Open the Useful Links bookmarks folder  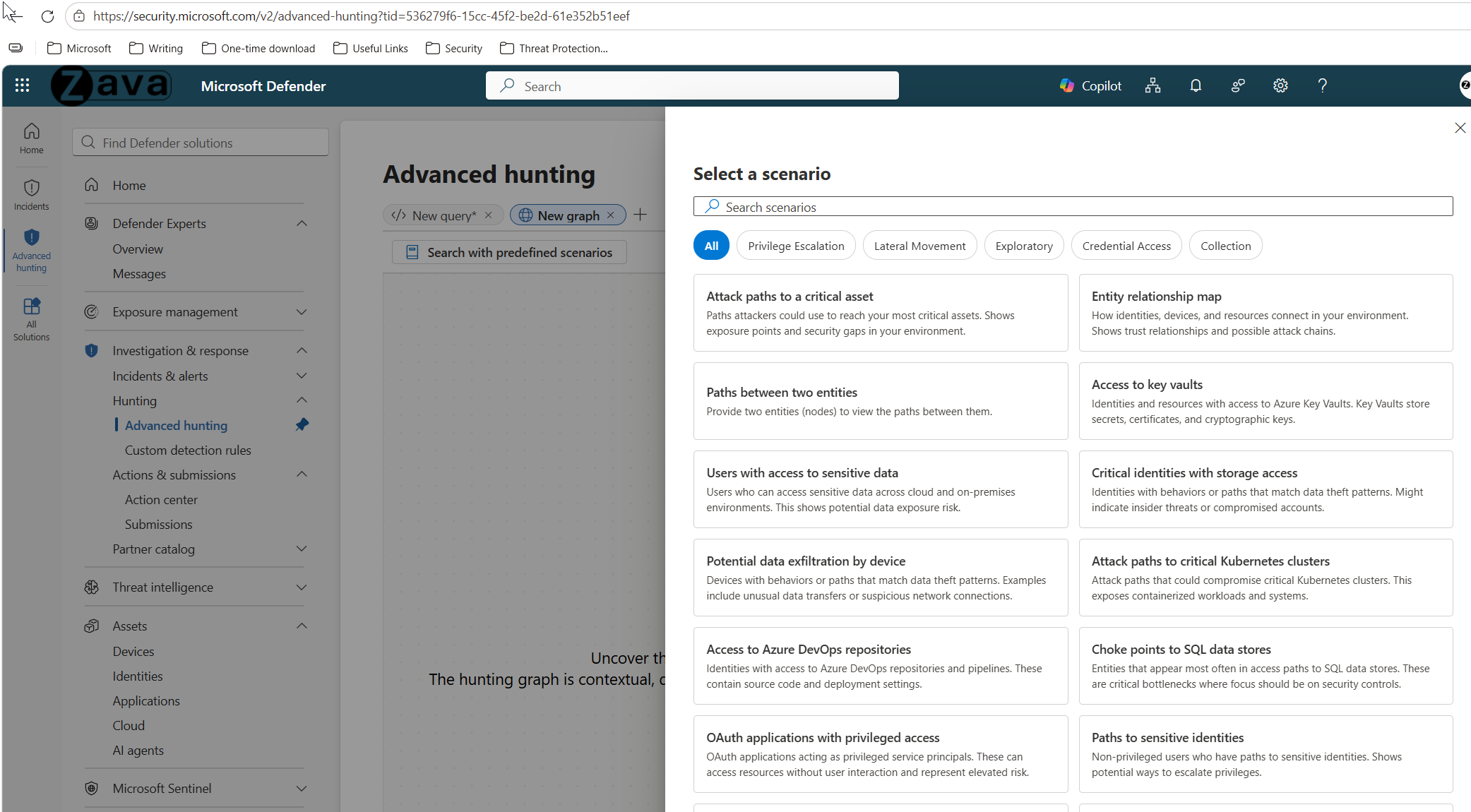click(x=371, y=48)
